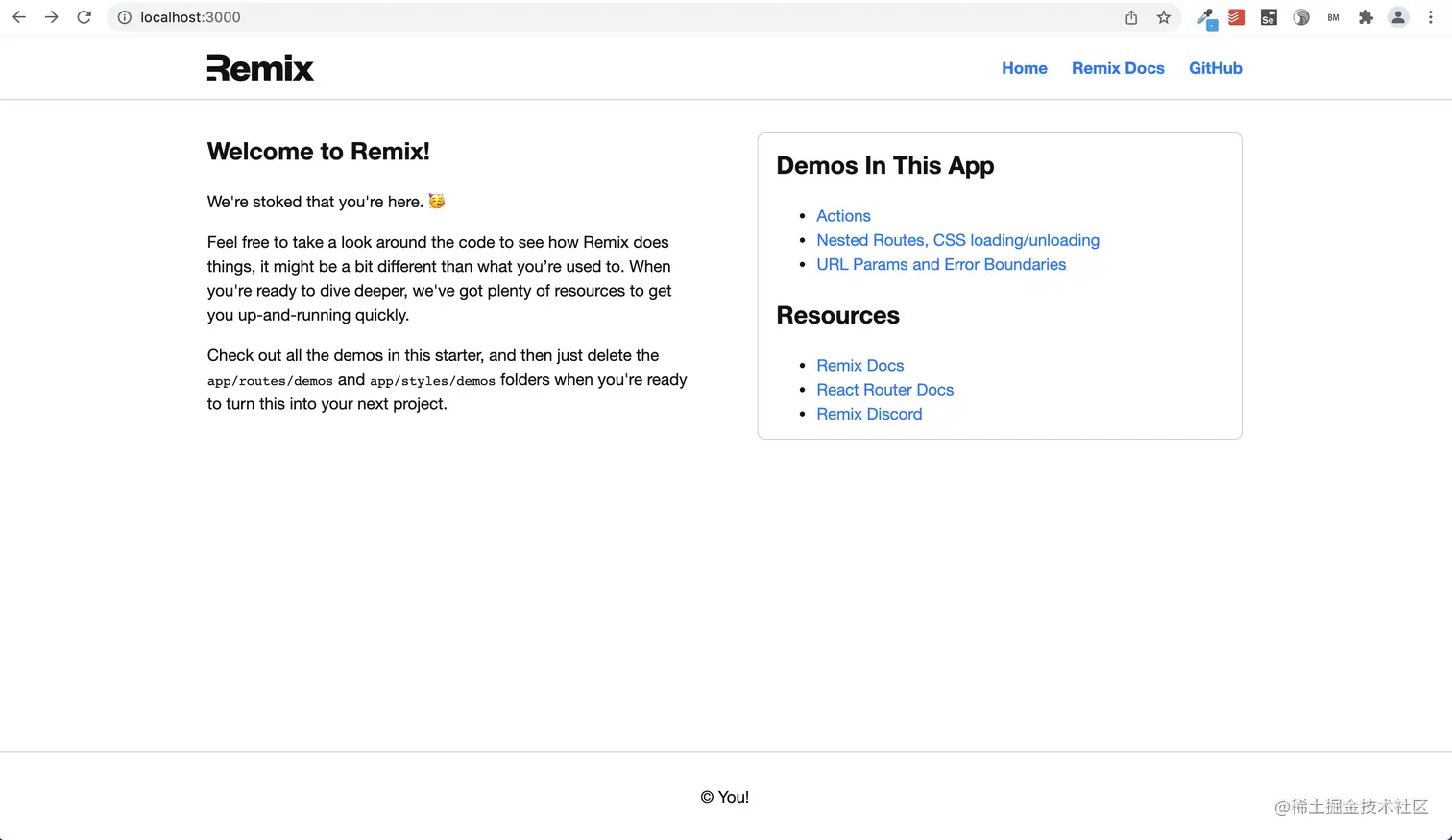
Task: Navigate to Home in header
Action: tap(1025, 68)
